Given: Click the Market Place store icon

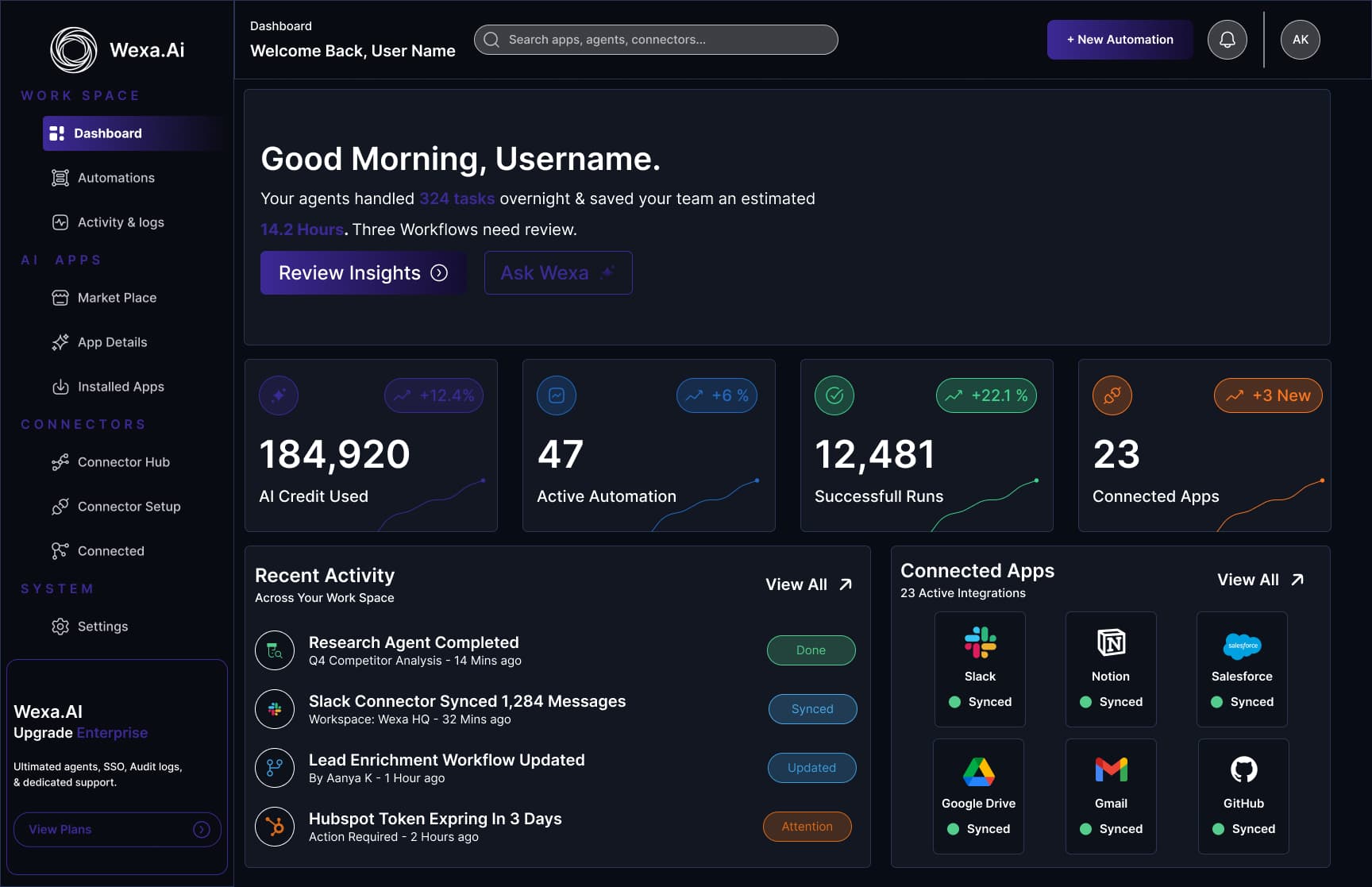Looking at the screenshot, I should coord(60,298).
